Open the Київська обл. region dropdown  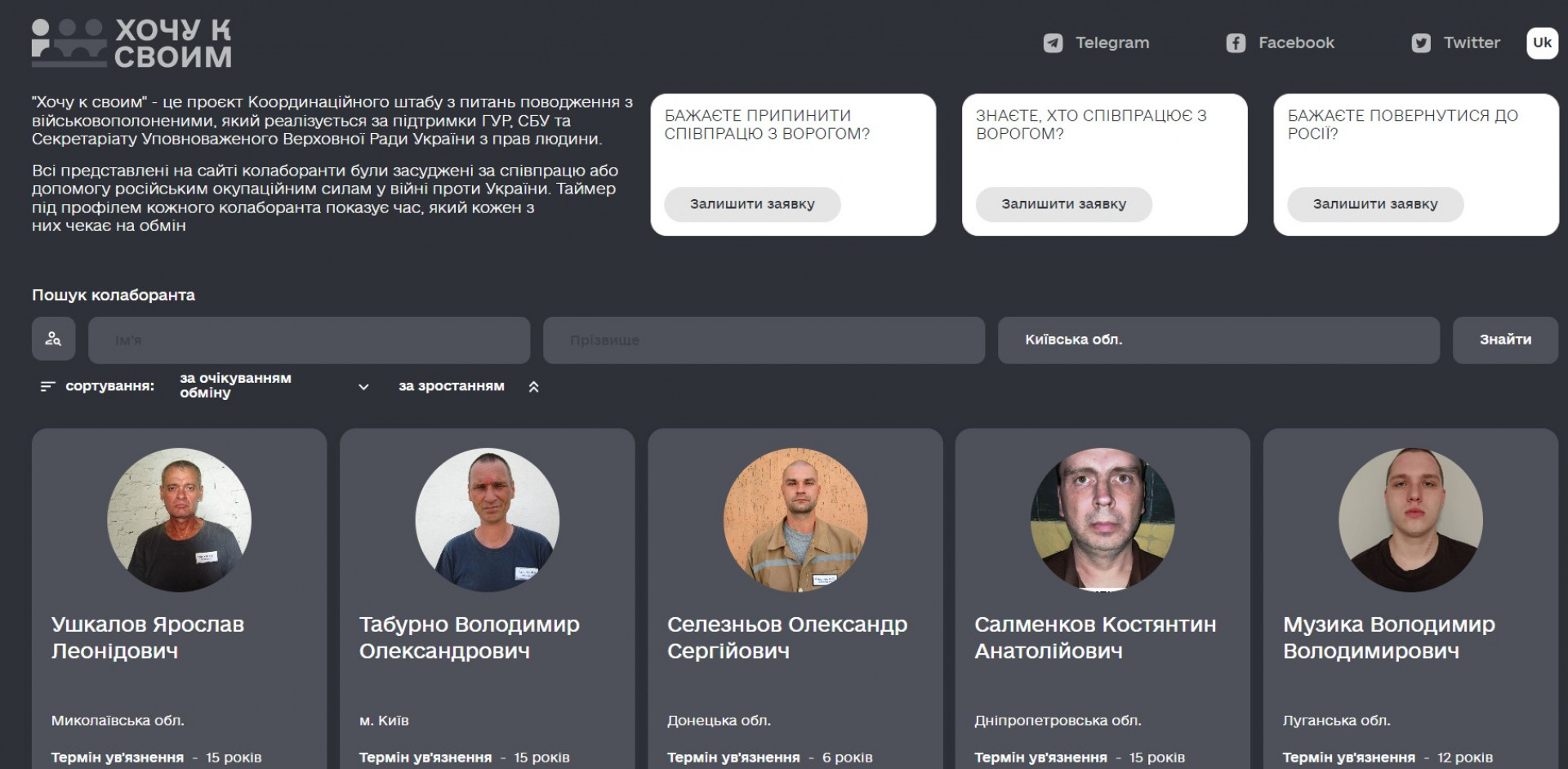(1218, 340)
